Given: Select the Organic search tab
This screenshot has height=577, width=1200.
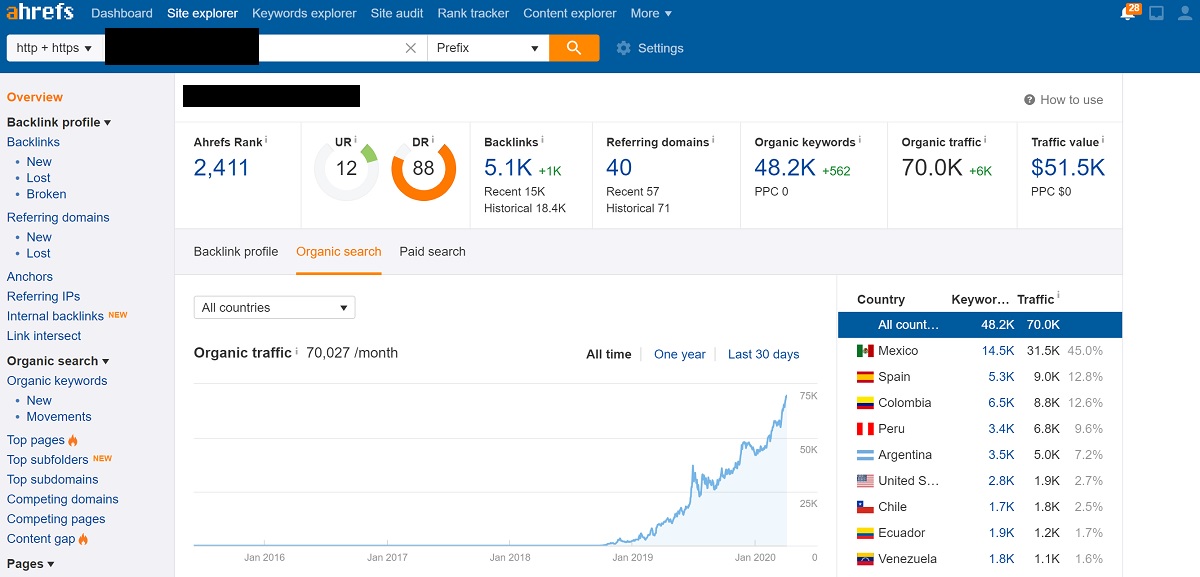Looking at the screenshot, I should click(339, 252).
